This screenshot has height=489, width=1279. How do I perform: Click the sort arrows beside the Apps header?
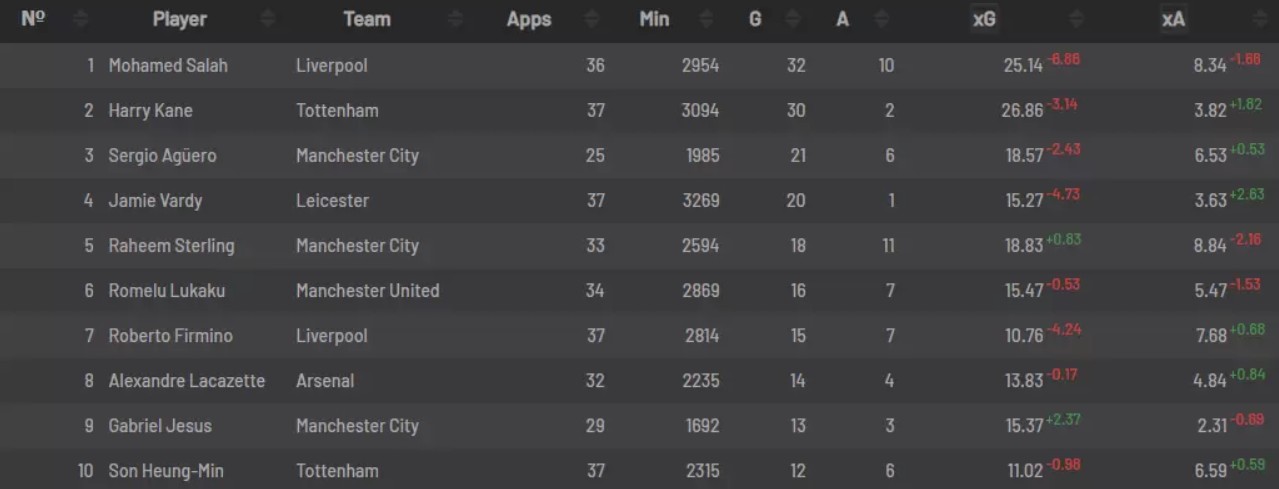(x=591, y=20)
